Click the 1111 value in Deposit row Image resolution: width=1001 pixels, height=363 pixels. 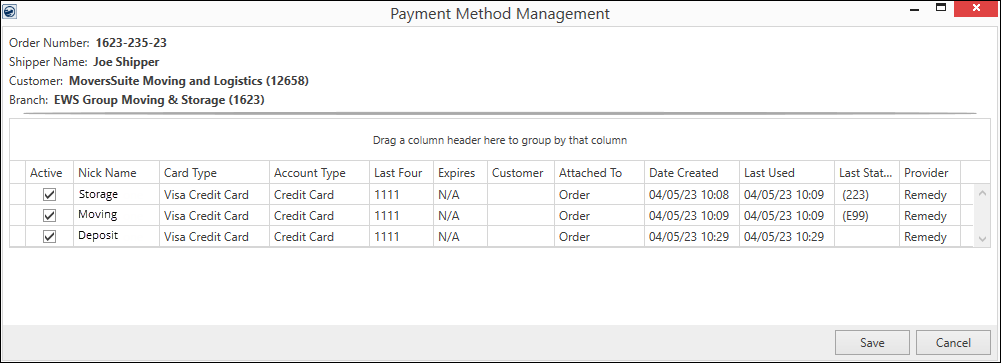[387, 237]
